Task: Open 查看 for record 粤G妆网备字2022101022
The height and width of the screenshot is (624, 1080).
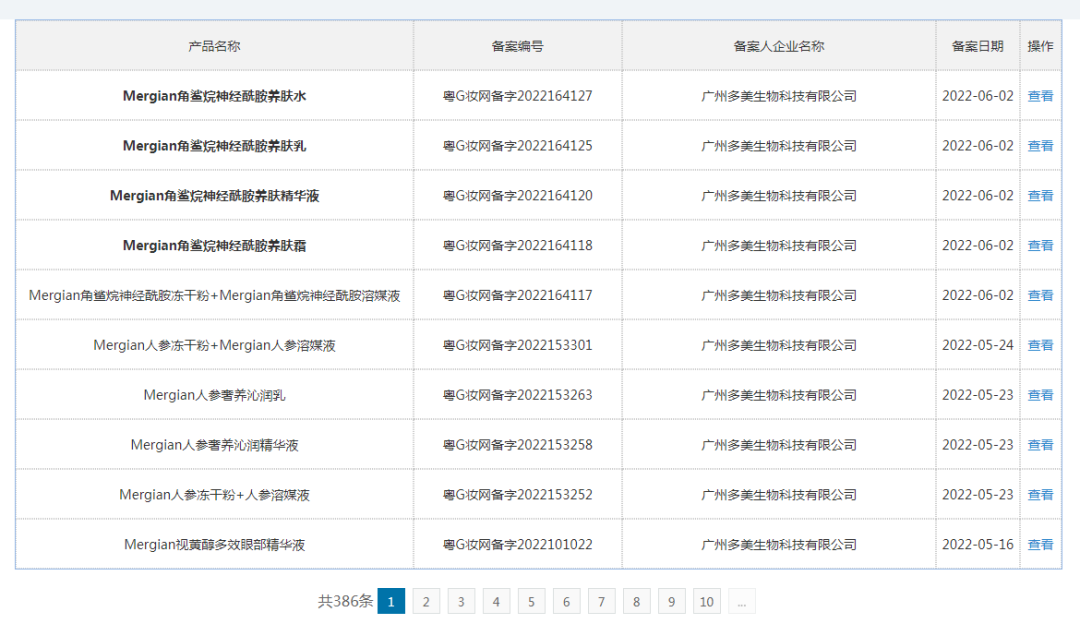Action: [x=1040, y=544]
